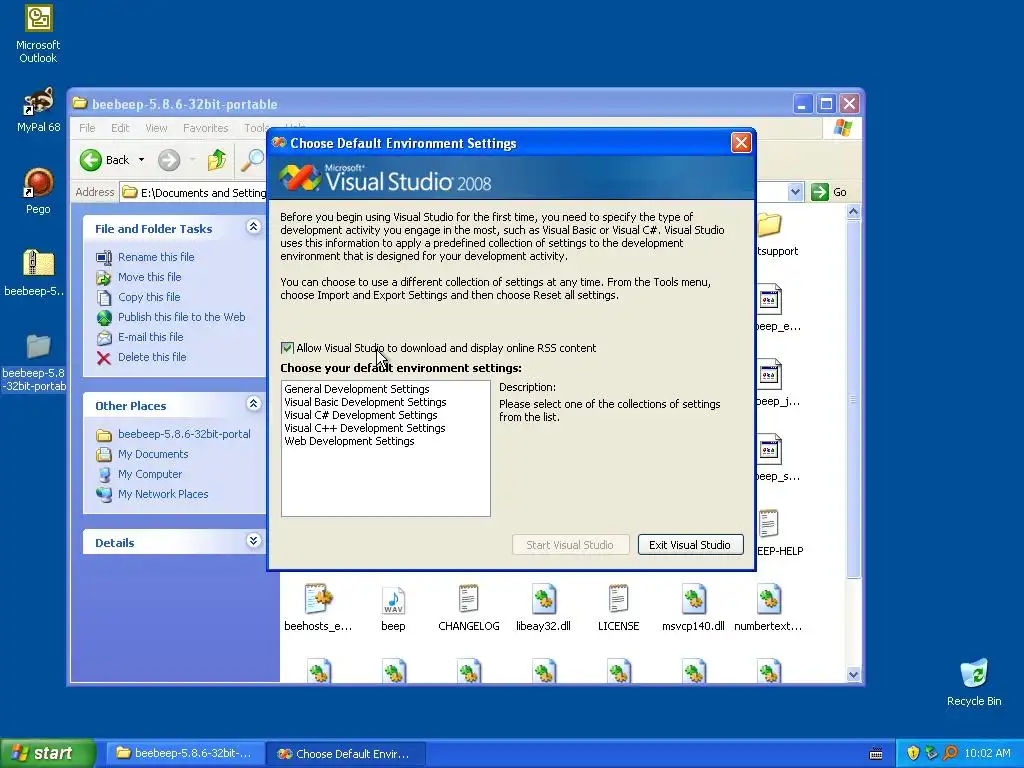Viewport: 1024px width, 768px height.
Task: Click the keyboard icon near the tray
Action: point(876,754)
